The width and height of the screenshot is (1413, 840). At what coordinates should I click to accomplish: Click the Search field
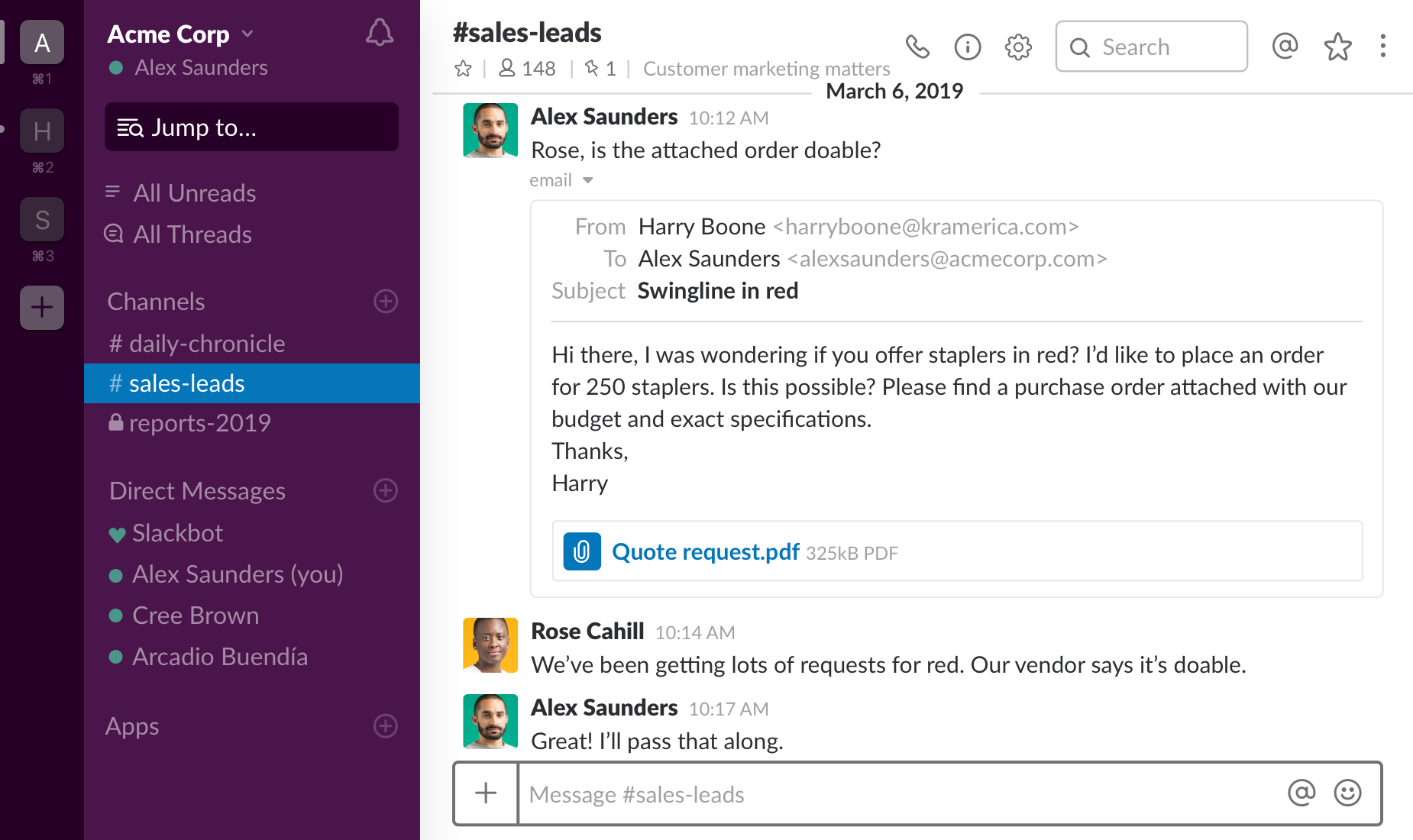1151,47
